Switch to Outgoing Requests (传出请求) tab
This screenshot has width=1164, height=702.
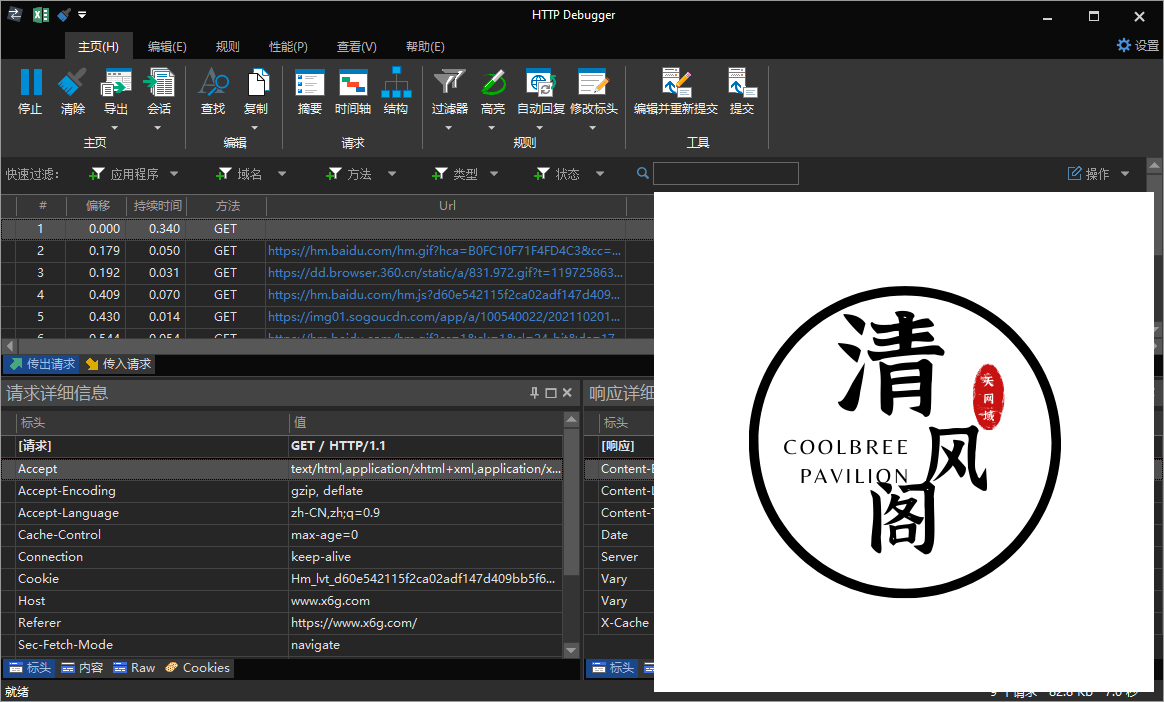point(42,364)
